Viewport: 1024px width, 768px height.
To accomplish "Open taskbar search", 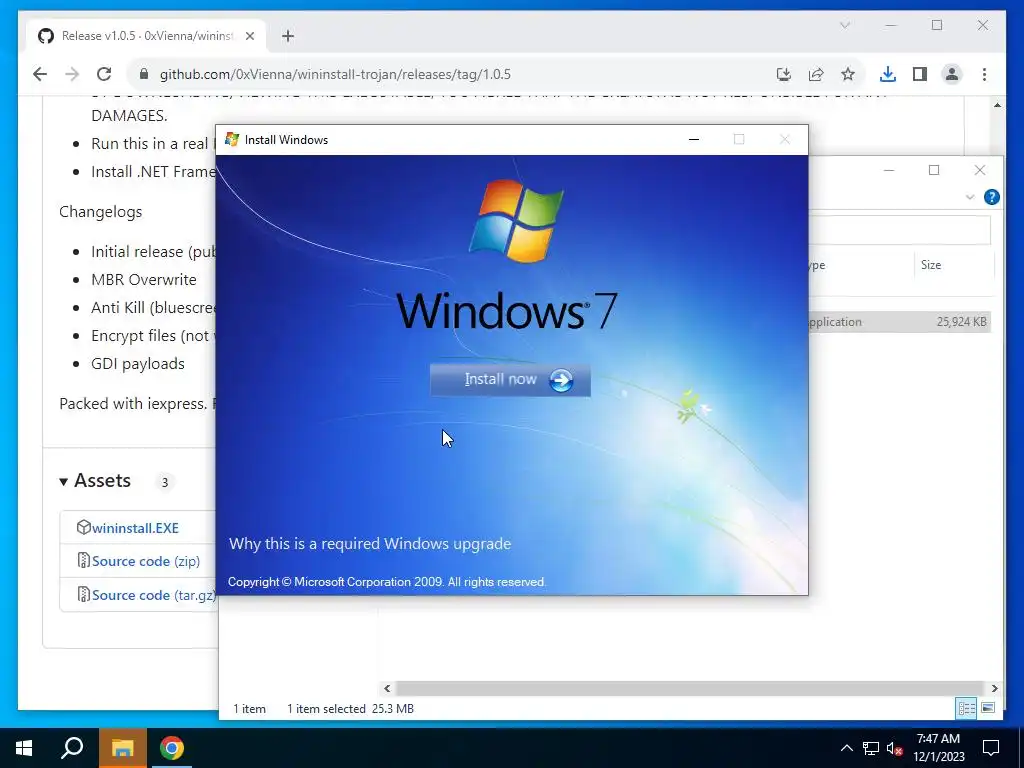I will [x=72, y=748].
